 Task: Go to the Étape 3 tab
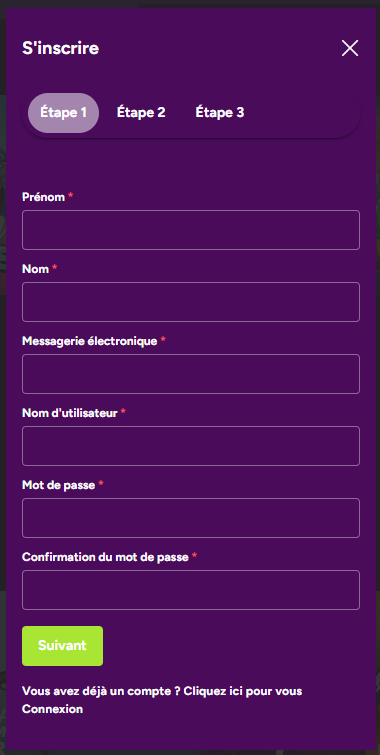click(x=220, y=113)
